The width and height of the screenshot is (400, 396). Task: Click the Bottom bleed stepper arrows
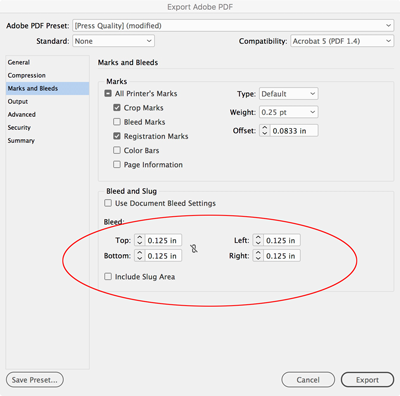pyautogui.click(x=140, y=256)
